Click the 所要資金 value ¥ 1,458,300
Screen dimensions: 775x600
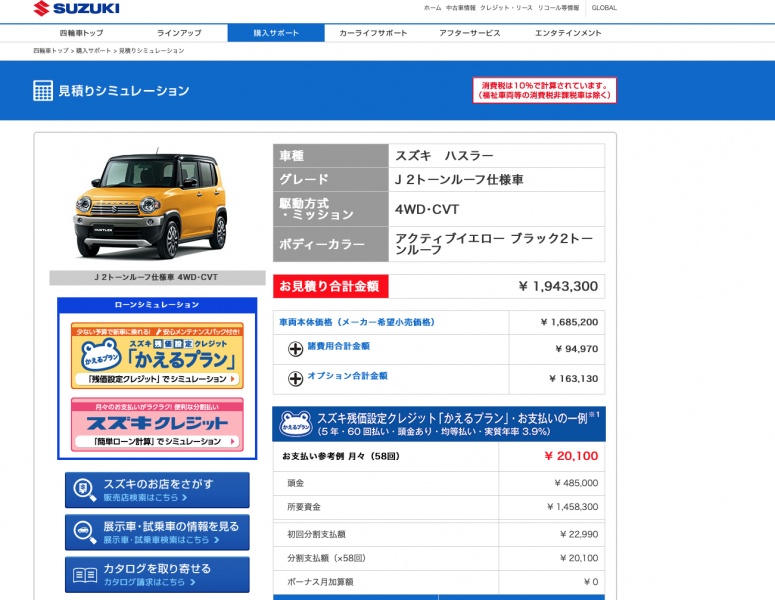point(572,507)
